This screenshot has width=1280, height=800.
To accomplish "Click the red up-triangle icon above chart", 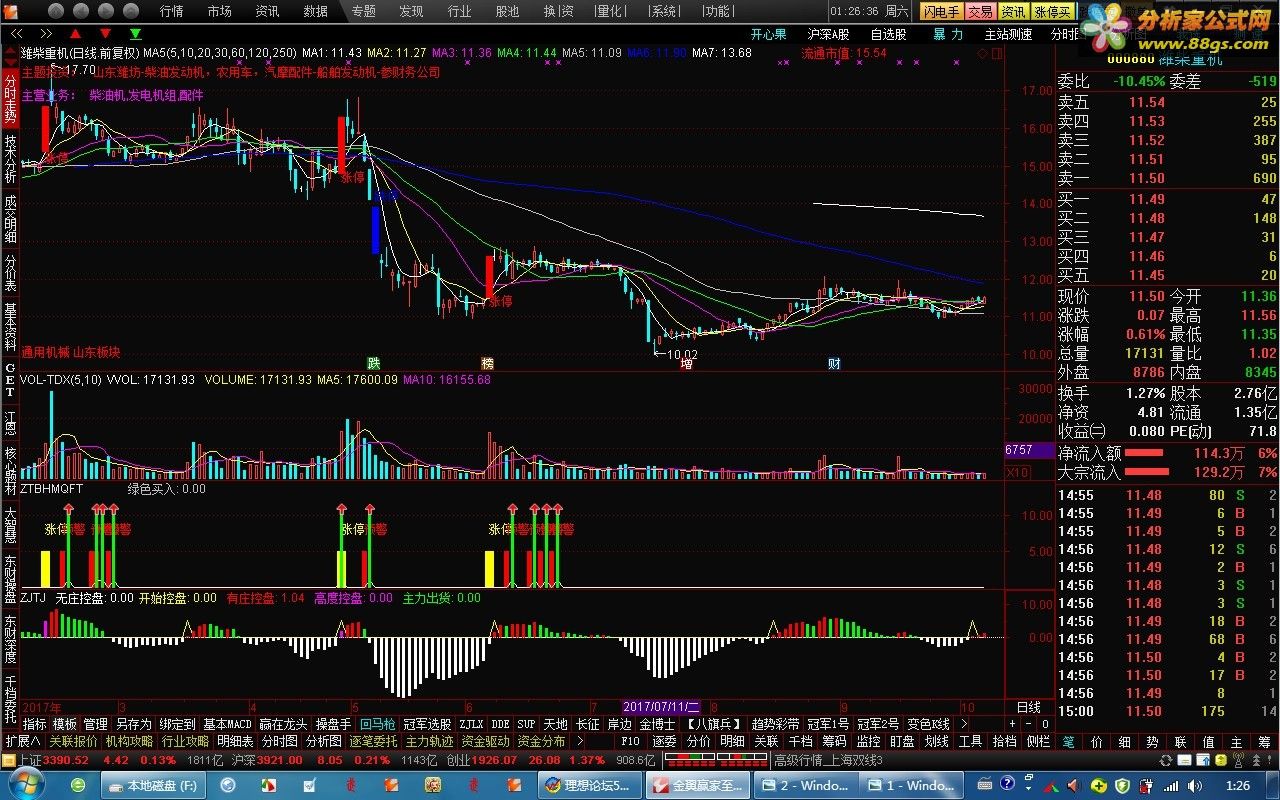I will click(75, 34).
